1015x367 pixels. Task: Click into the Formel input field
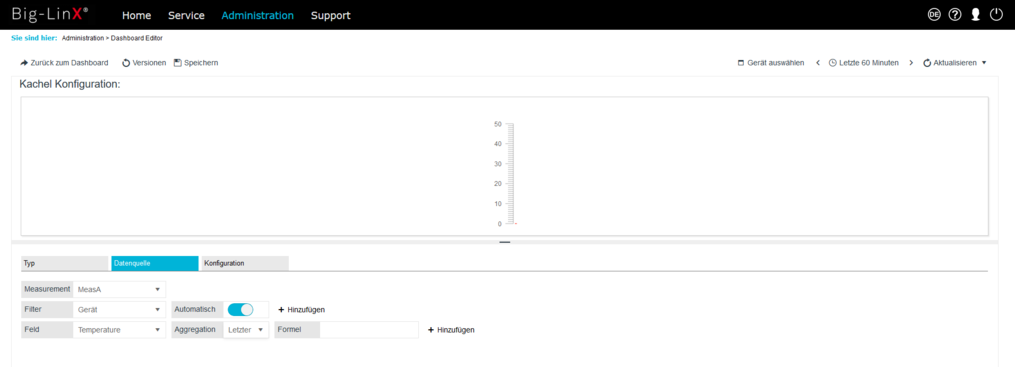369,329
